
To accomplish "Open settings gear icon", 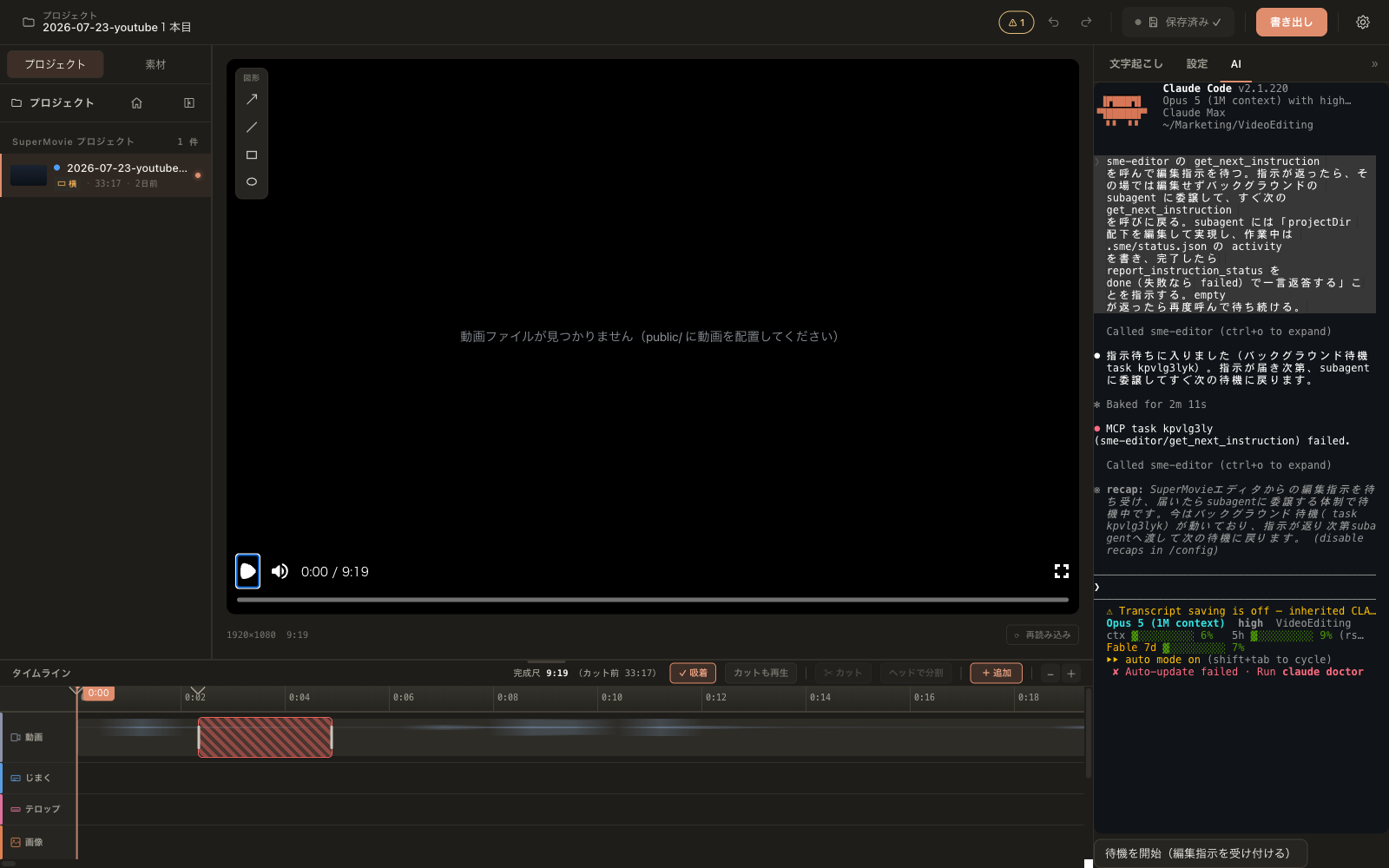I will point(1363,23).
